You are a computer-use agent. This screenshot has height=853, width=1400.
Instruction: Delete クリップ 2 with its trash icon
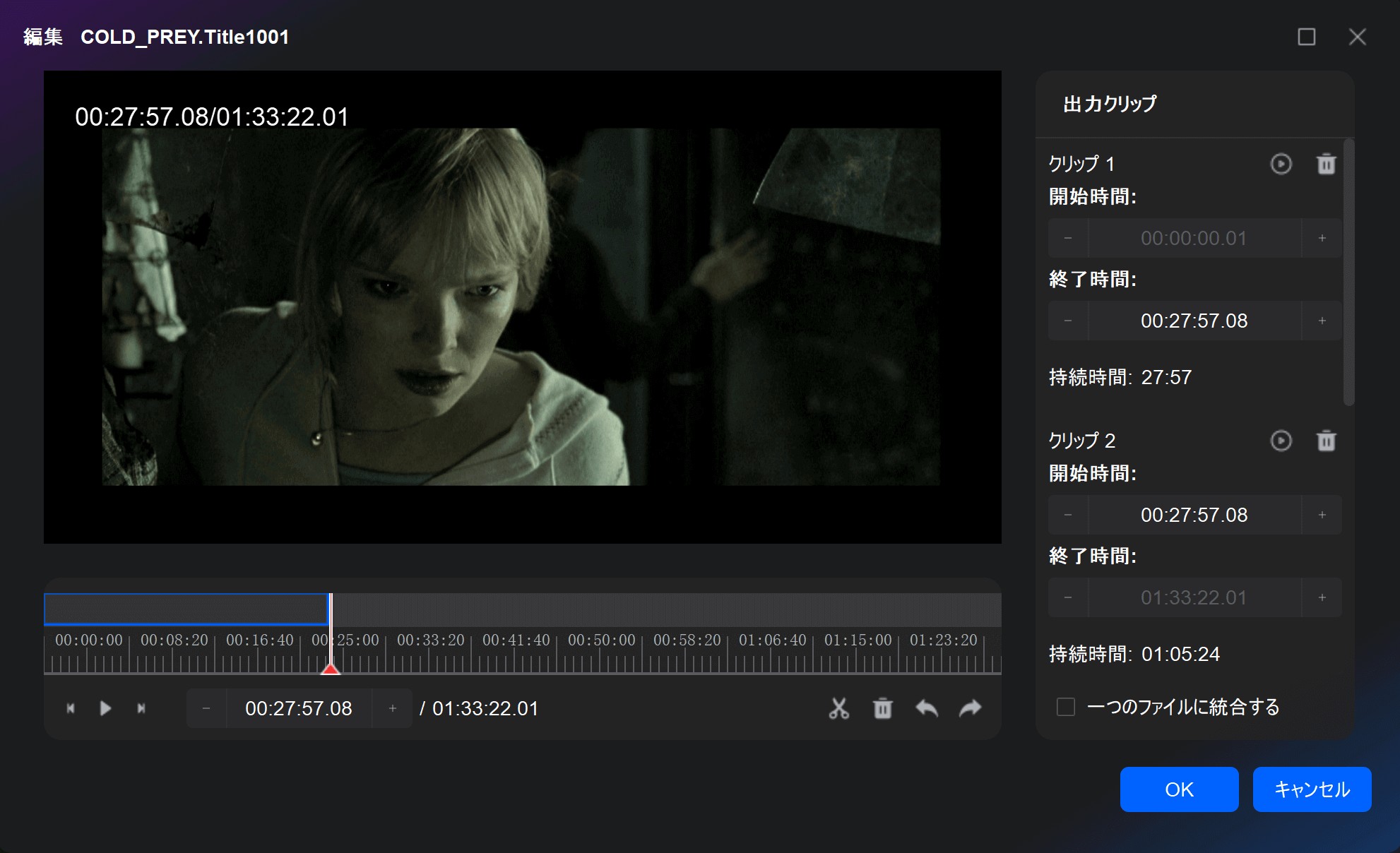[x=1327, y=441]
